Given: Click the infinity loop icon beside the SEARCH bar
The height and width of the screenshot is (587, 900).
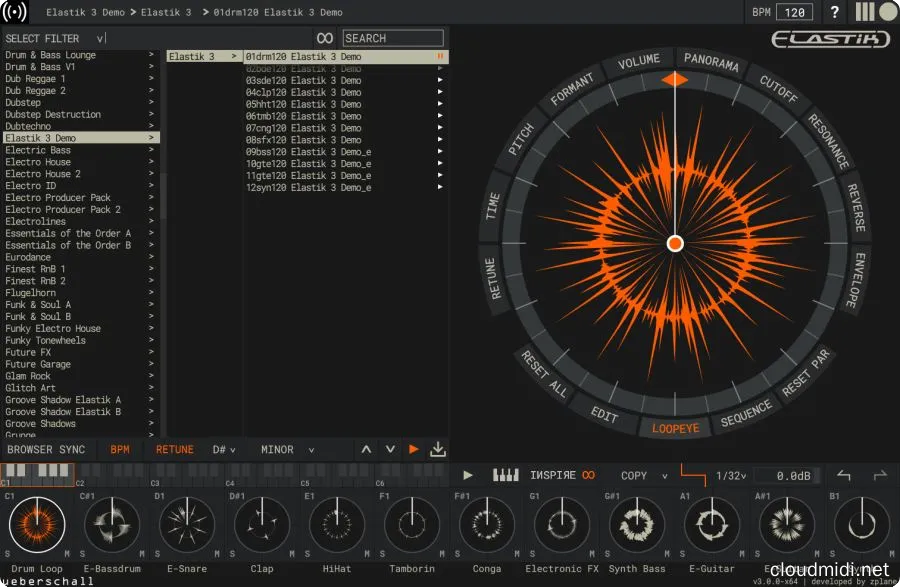Looking at the screenshot, I should (324, 37).
